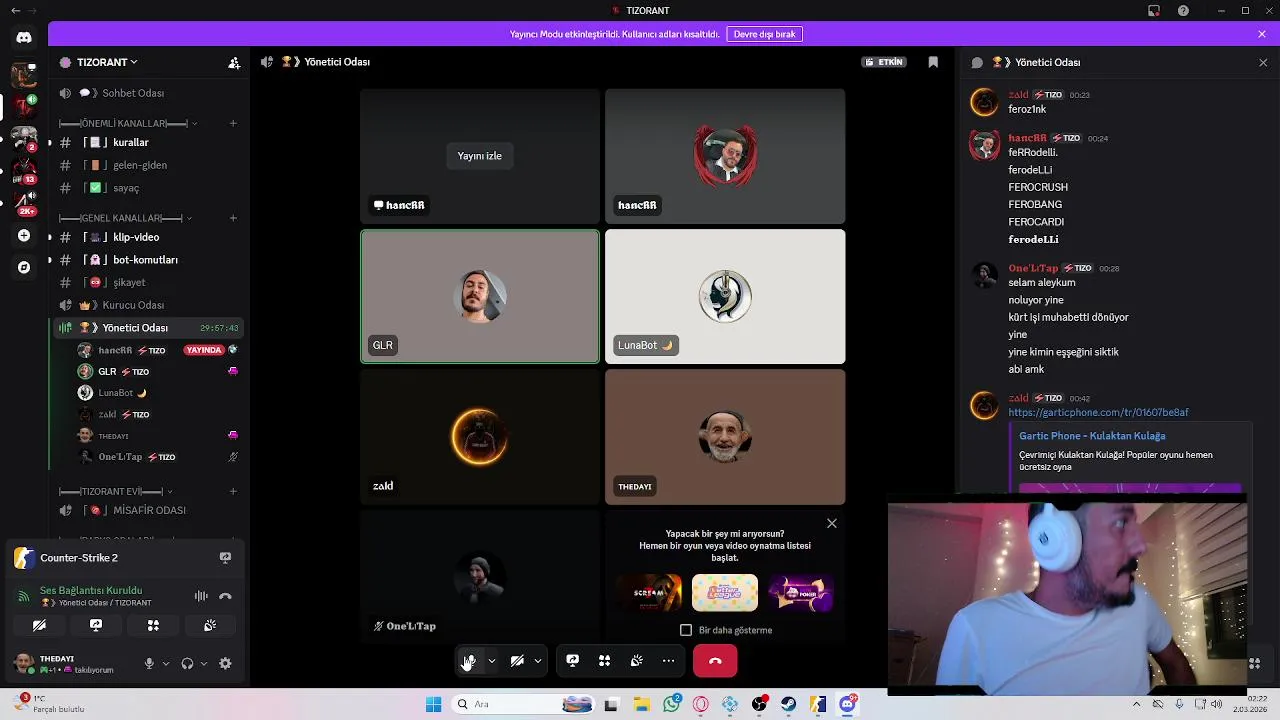This screenshot has height=720, width=1280.
Task: Toggle microphone mute in the call bar
Action: (469, 661)
